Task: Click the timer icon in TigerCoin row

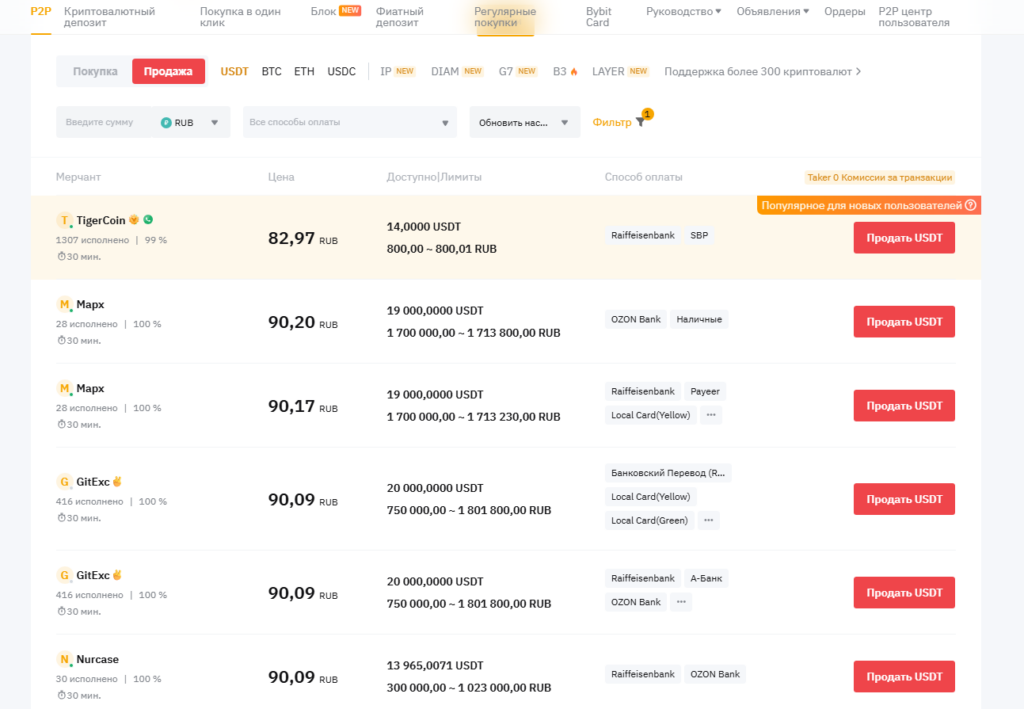Action: [x=61, y=257]
